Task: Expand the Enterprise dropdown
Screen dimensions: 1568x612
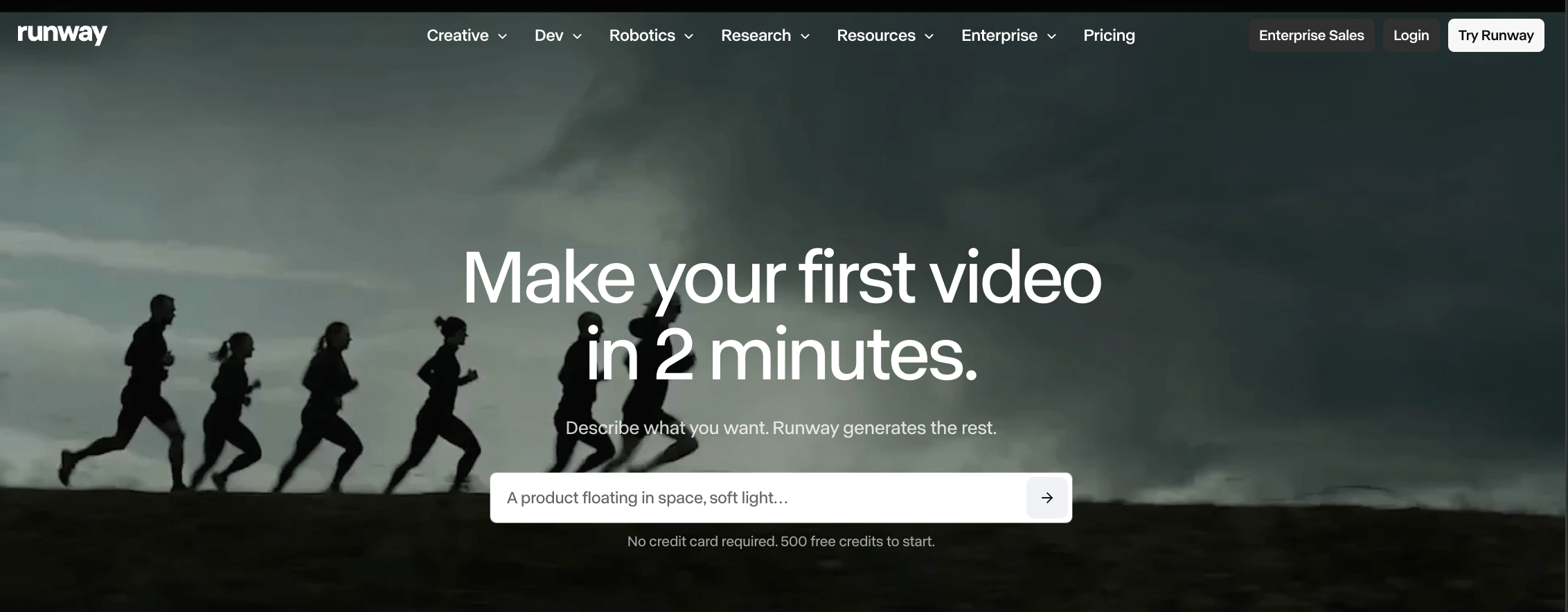Action: click(x=1008, y=35)
